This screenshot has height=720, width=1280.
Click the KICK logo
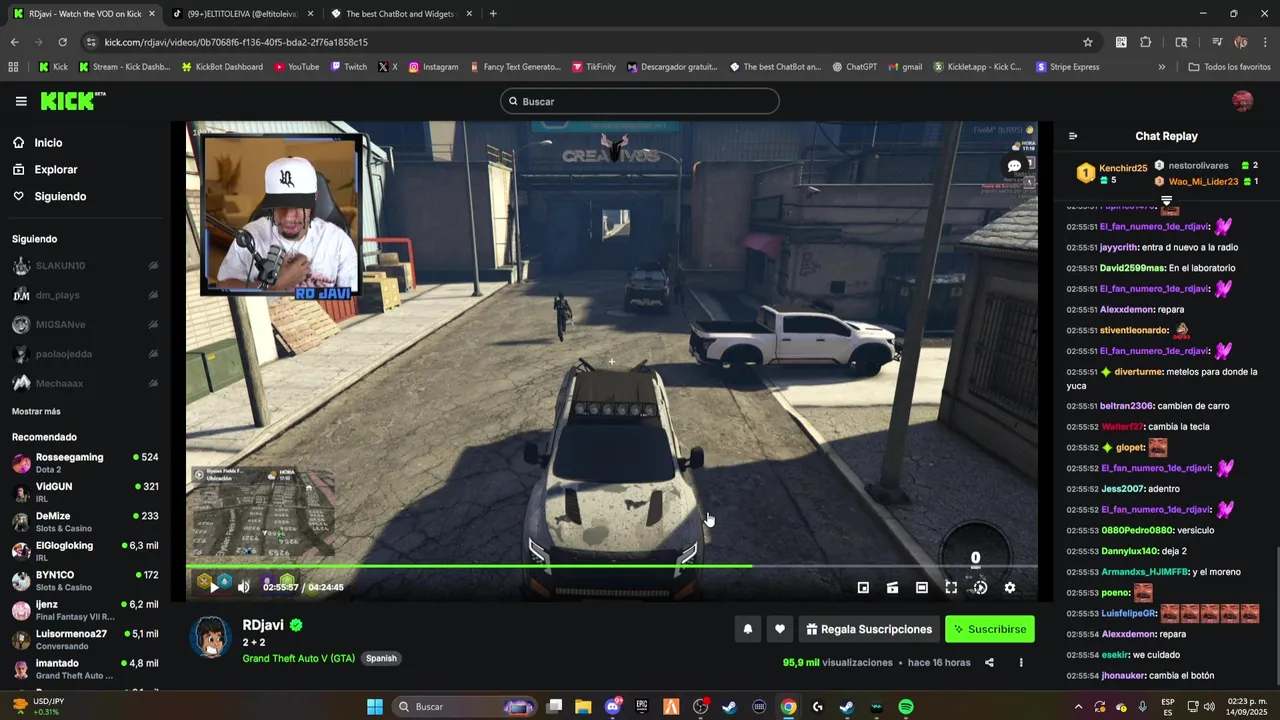click(72, 101)
